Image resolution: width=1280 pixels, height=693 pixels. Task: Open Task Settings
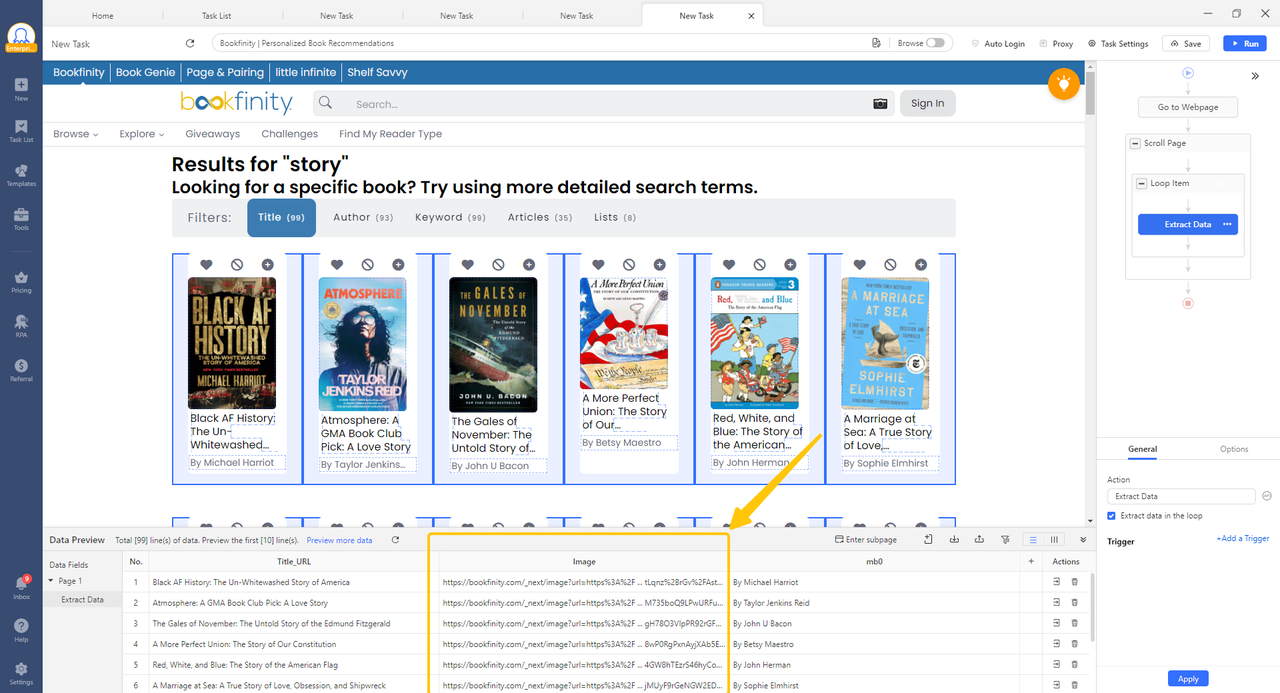(1118, 44)
